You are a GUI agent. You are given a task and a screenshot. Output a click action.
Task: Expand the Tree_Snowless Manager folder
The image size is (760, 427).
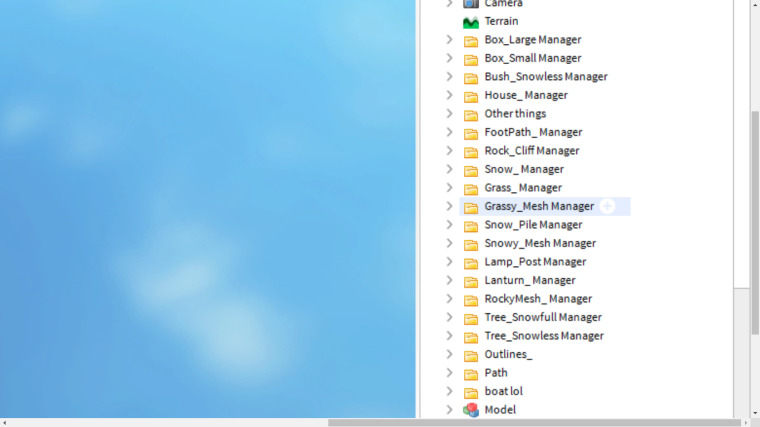449,336
